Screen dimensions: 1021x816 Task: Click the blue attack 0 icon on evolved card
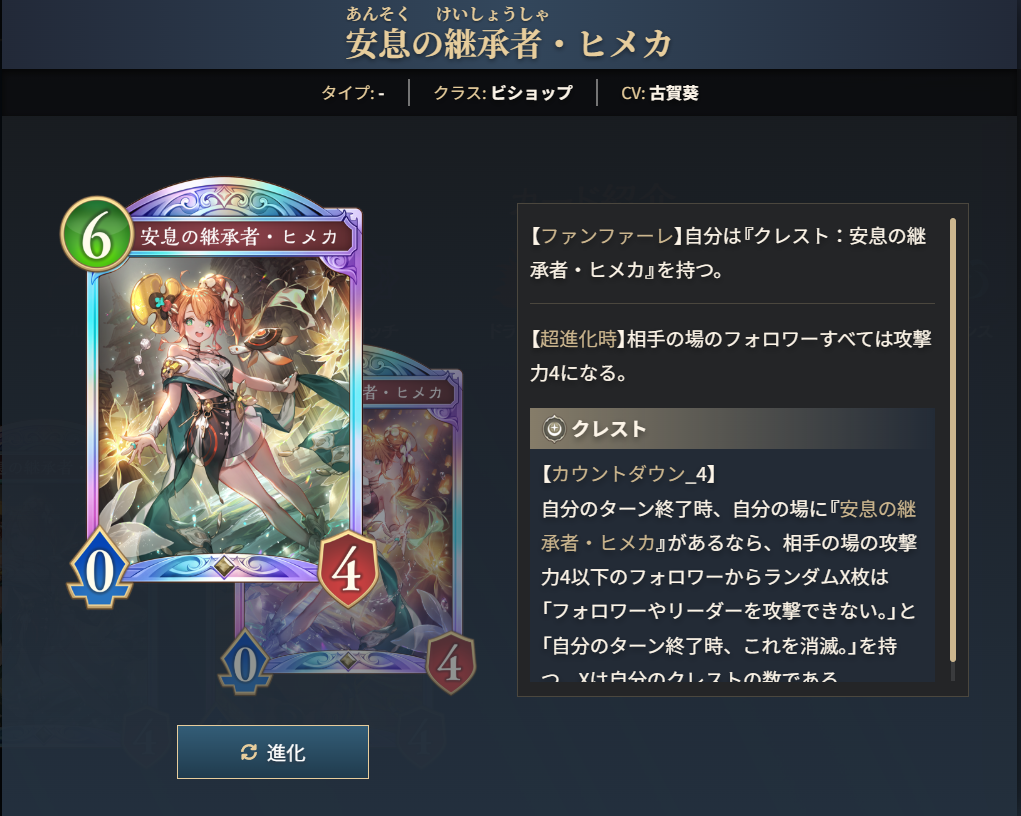click(245, 663)
